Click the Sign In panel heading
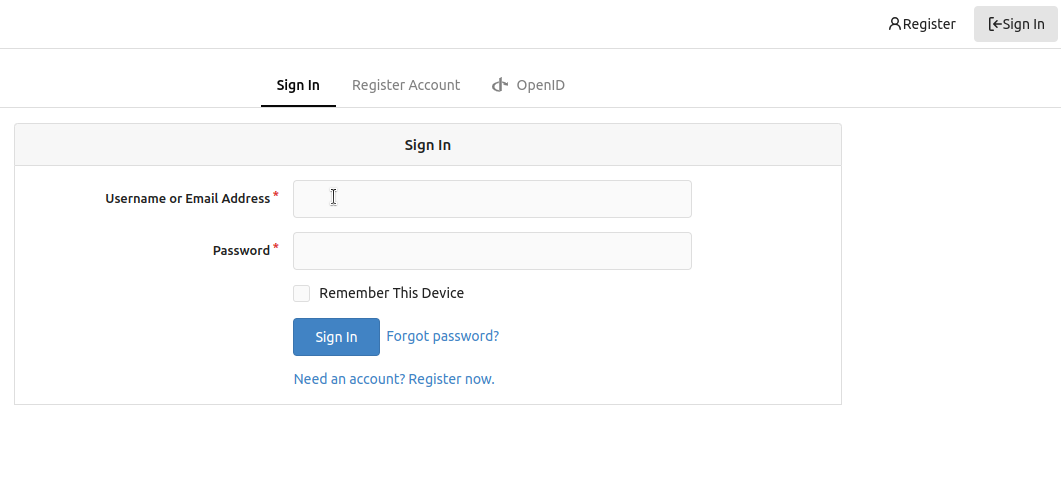Screen dimensions: 1061x482 (427, 145)
